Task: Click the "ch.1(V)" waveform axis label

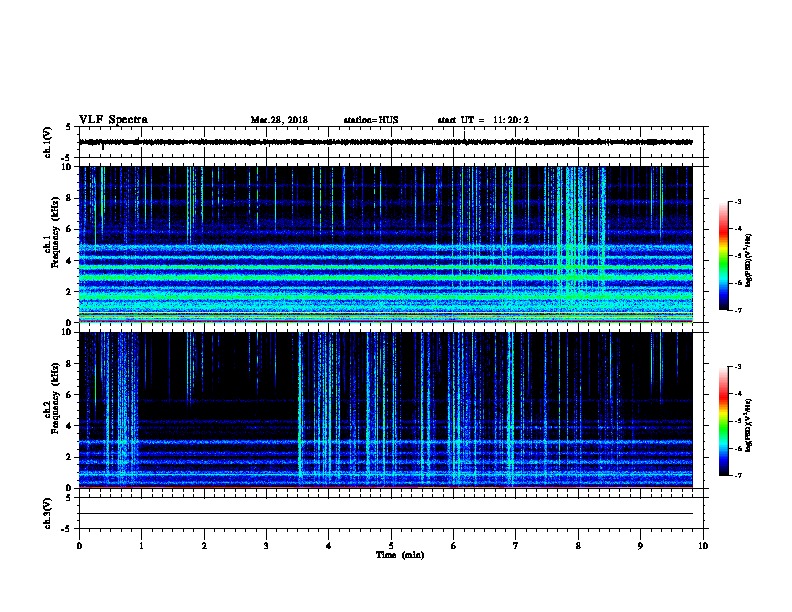Action: point(48,142)
